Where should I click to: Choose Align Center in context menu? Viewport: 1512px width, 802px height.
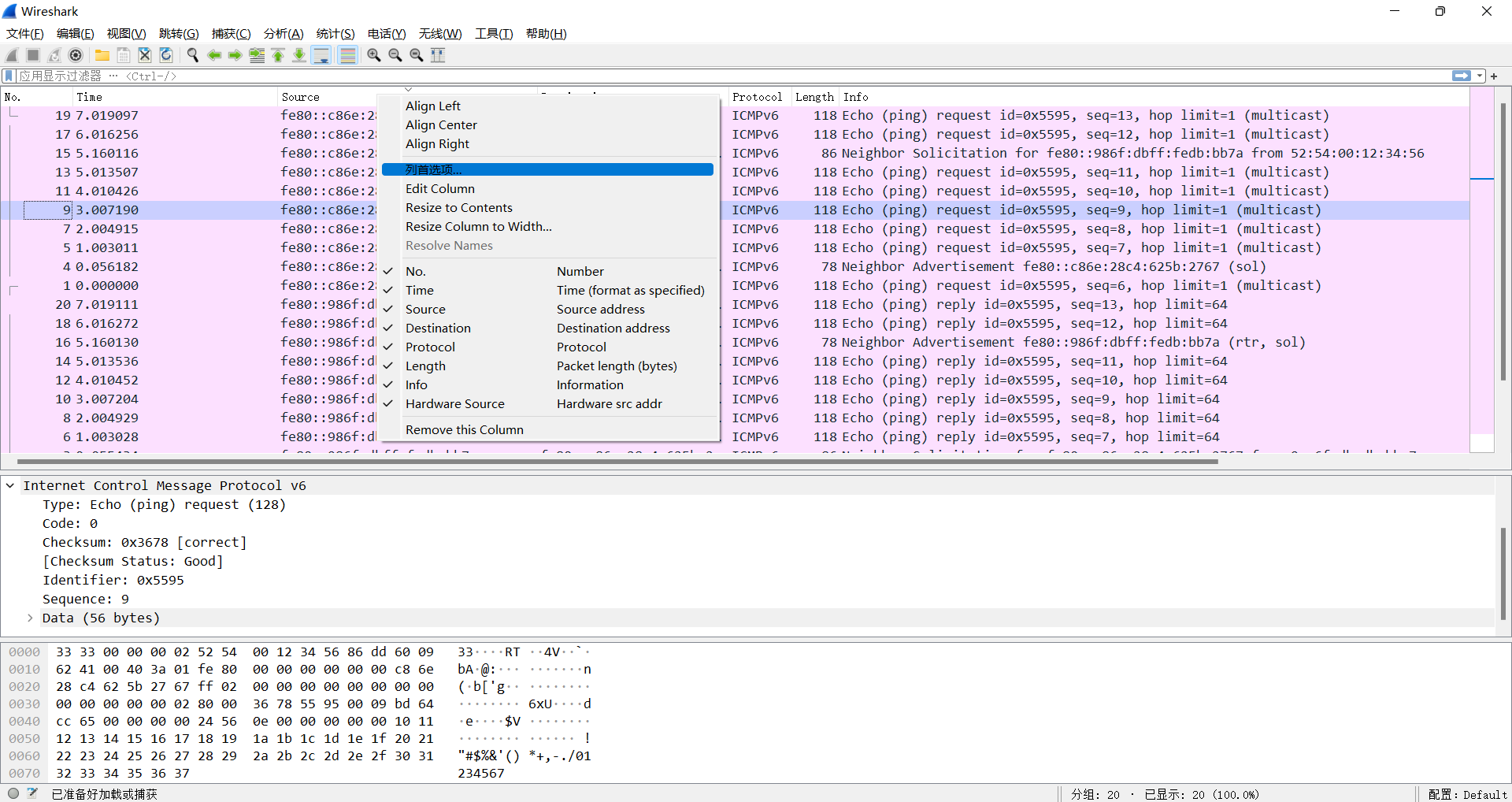point(548,124)
